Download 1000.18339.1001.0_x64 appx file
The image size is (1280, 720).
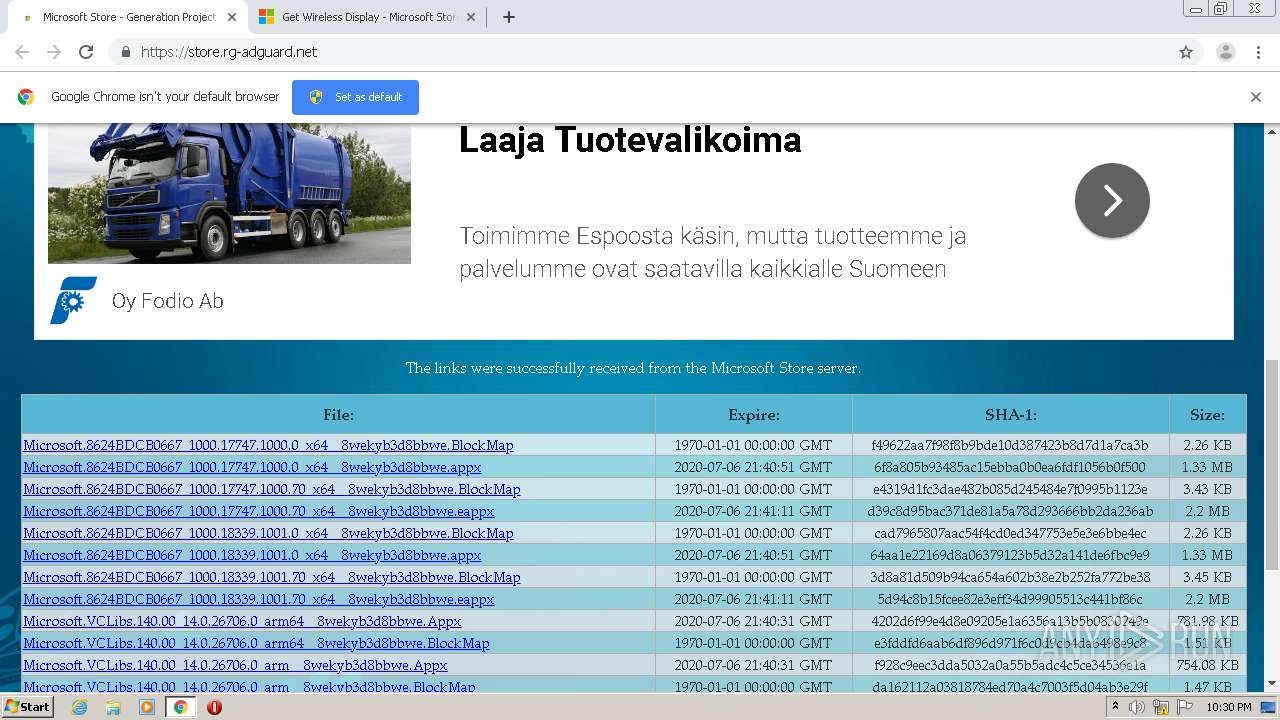tap(252, 555)
